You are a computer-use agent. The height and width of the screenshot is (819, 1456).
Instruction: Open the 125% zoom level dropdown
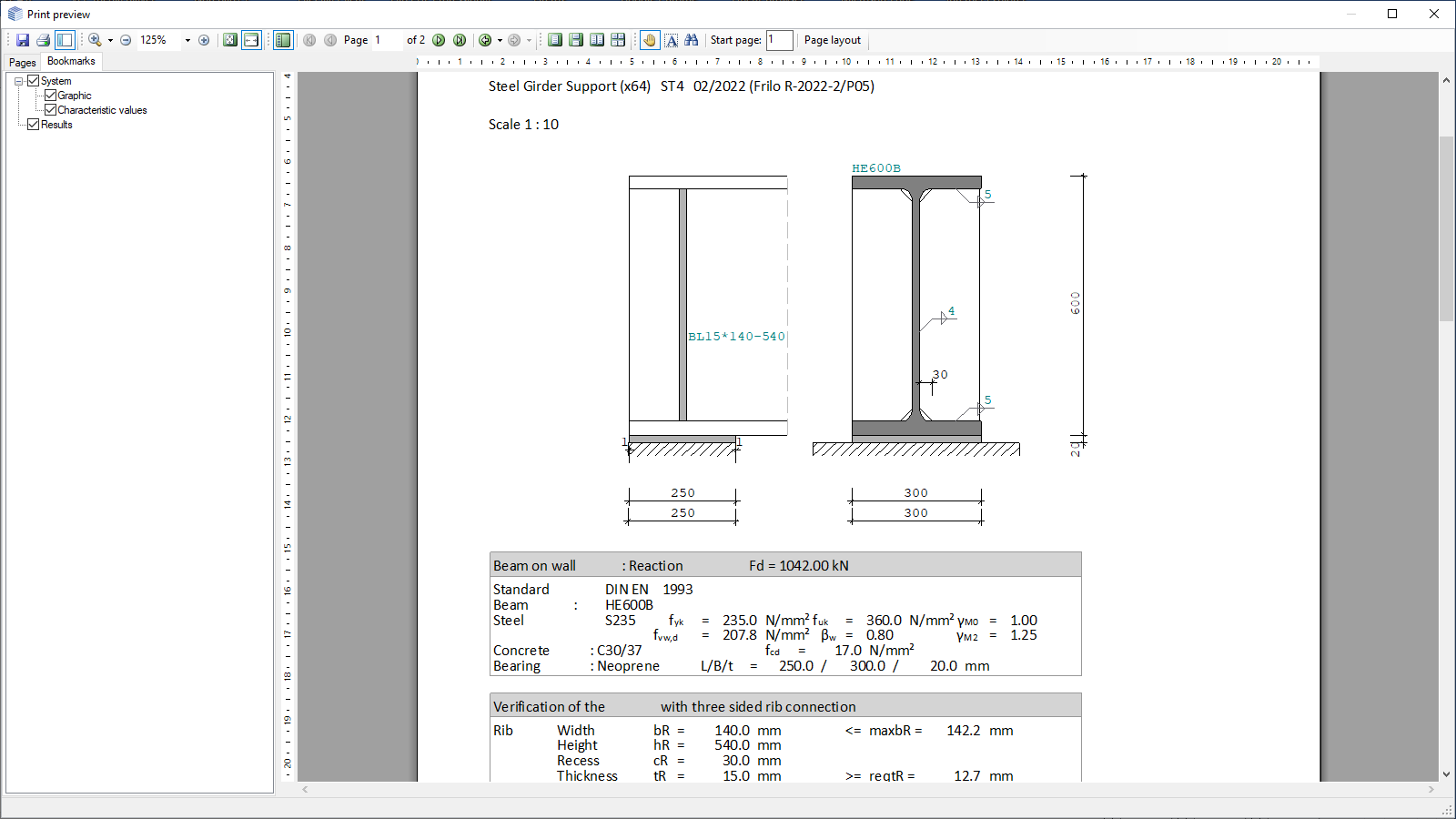pos(187,40)
